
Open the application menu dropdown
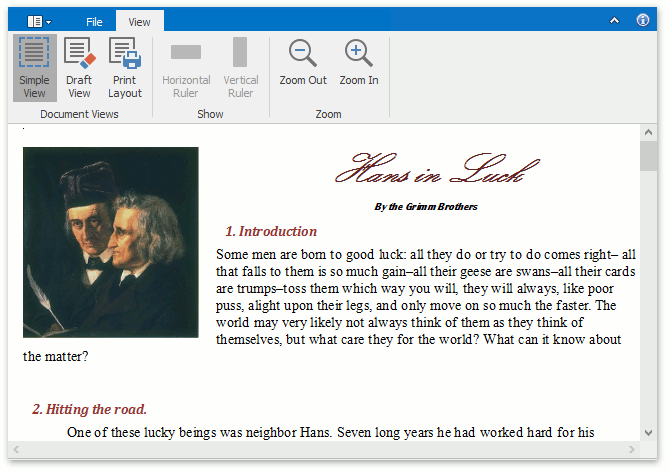click(x=39, y=20)
